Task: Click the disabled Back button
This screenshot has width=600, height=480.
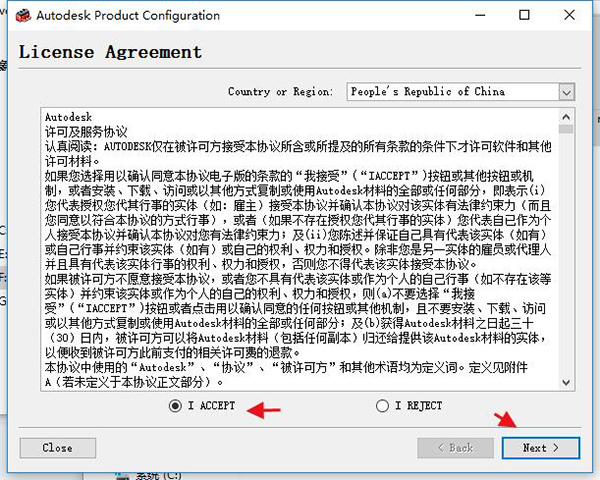Action: [455, 448]
